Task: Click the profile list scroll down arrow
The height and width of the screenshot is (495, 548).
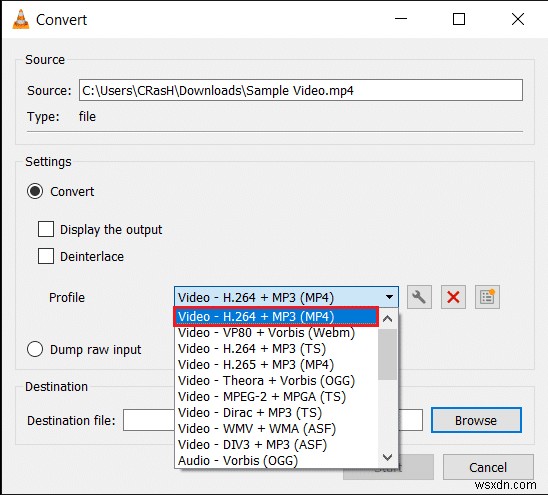Action: 388,457
